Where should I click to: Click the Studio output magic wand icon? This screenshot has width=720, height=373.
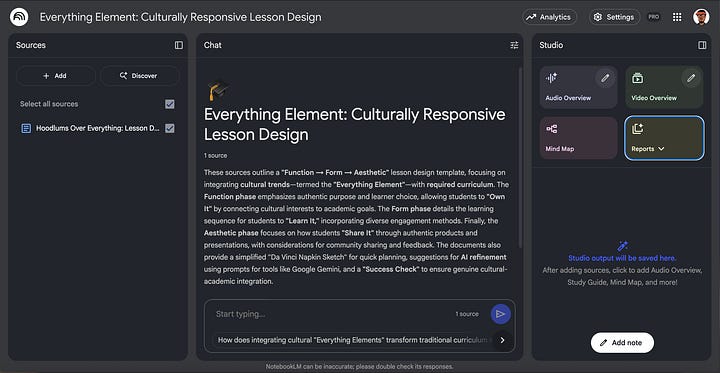coord(622,246)
